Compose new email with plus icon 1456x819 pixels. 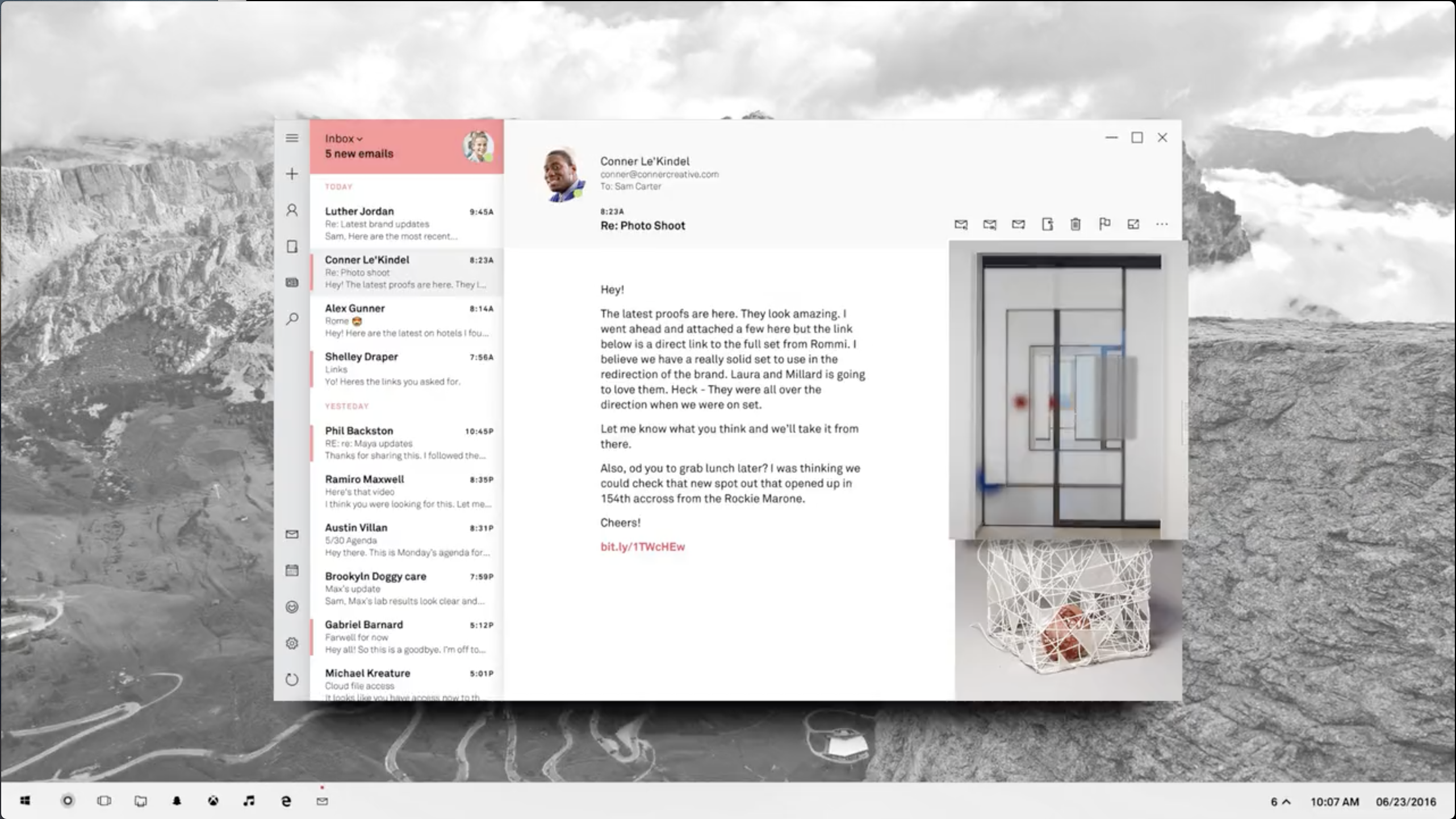pos(292,174)
